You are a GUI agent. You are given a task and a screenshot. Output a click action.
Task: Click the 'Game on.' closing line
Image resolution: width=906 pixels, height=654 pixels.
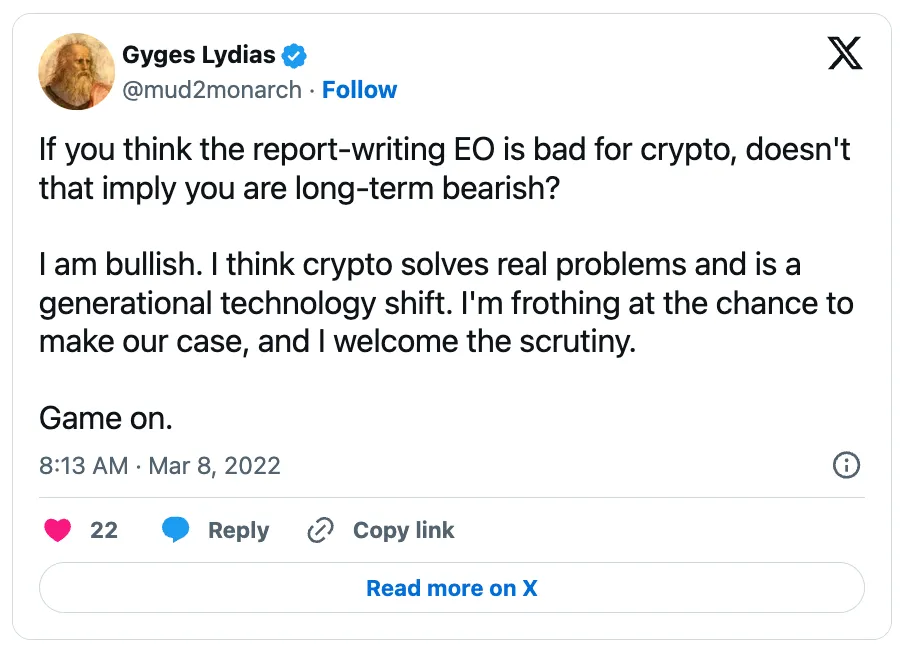(106, 417)
